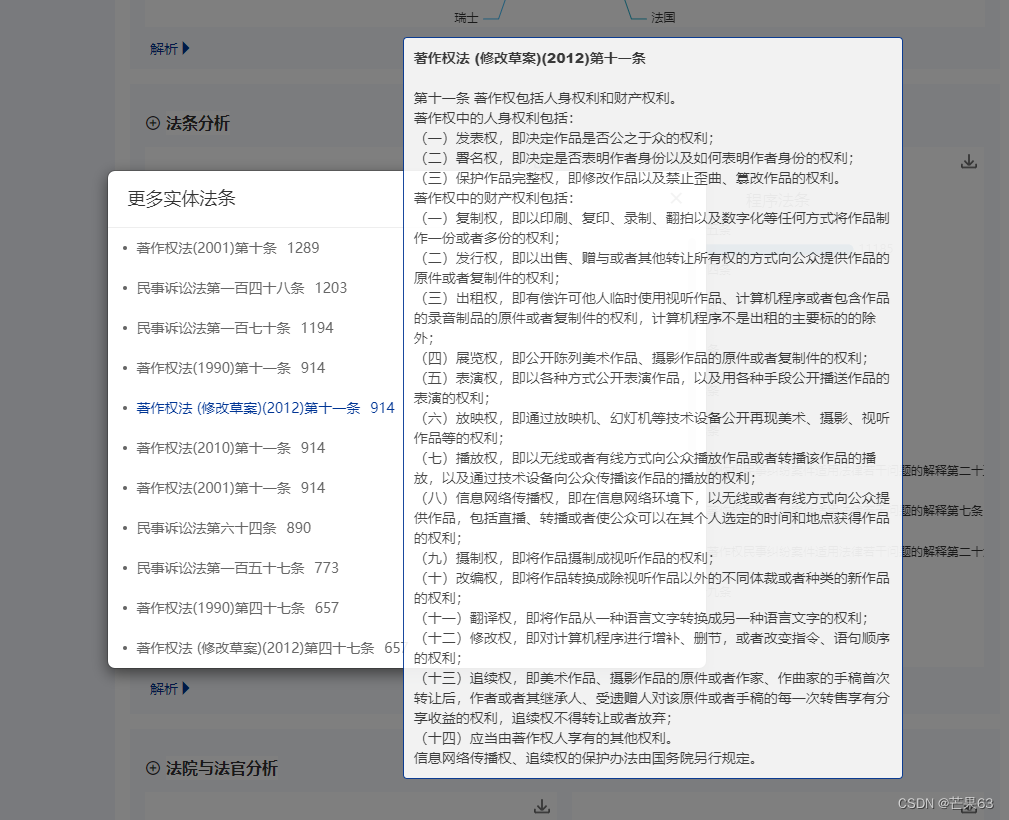Open 民事诉讼法第一百四十八条 1203 entry
Image resolution: width=1009 pixels, height=820 pixels.
[241, 288]
